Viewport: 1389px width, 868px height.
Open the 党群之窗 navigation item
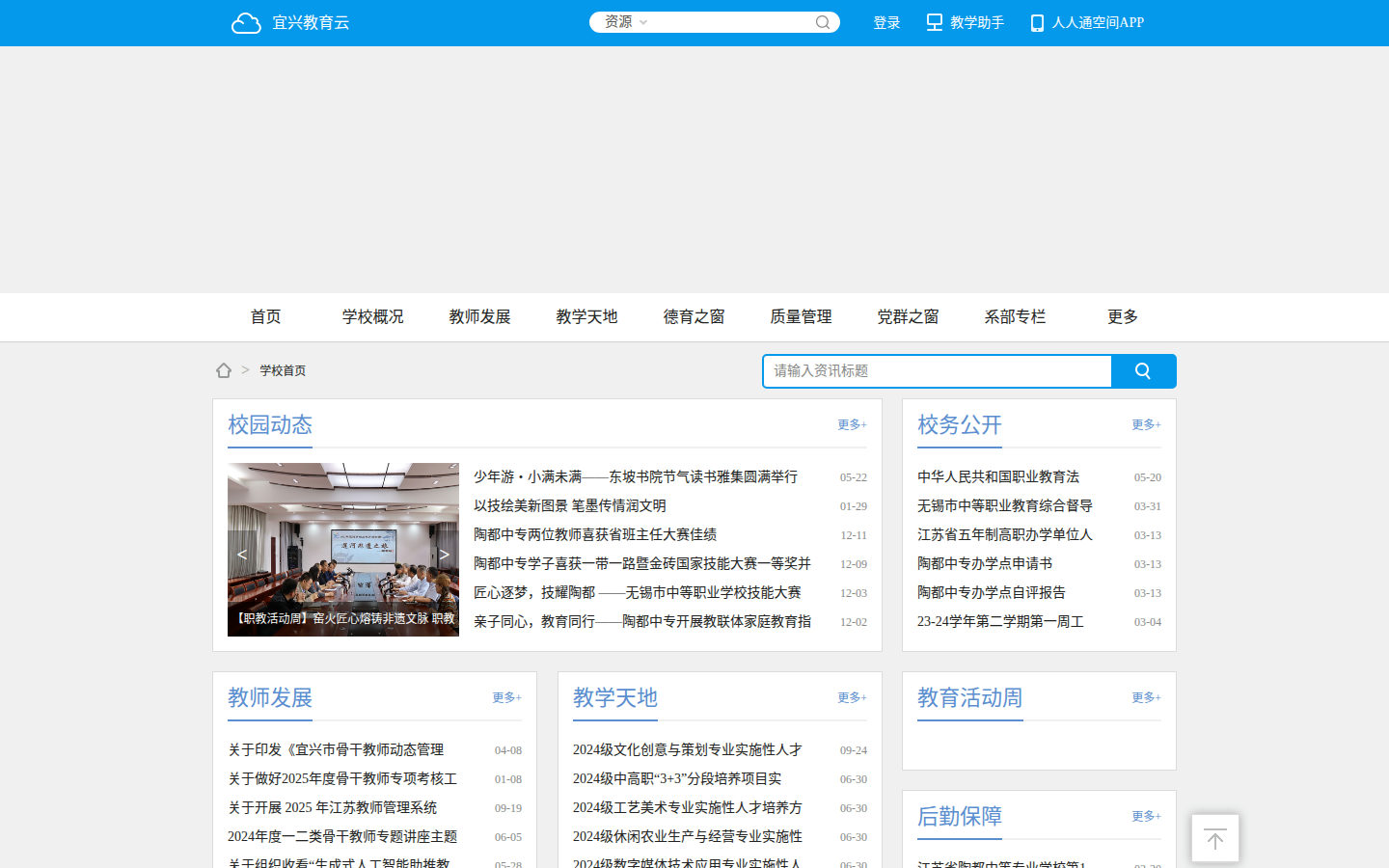(908, 317)
